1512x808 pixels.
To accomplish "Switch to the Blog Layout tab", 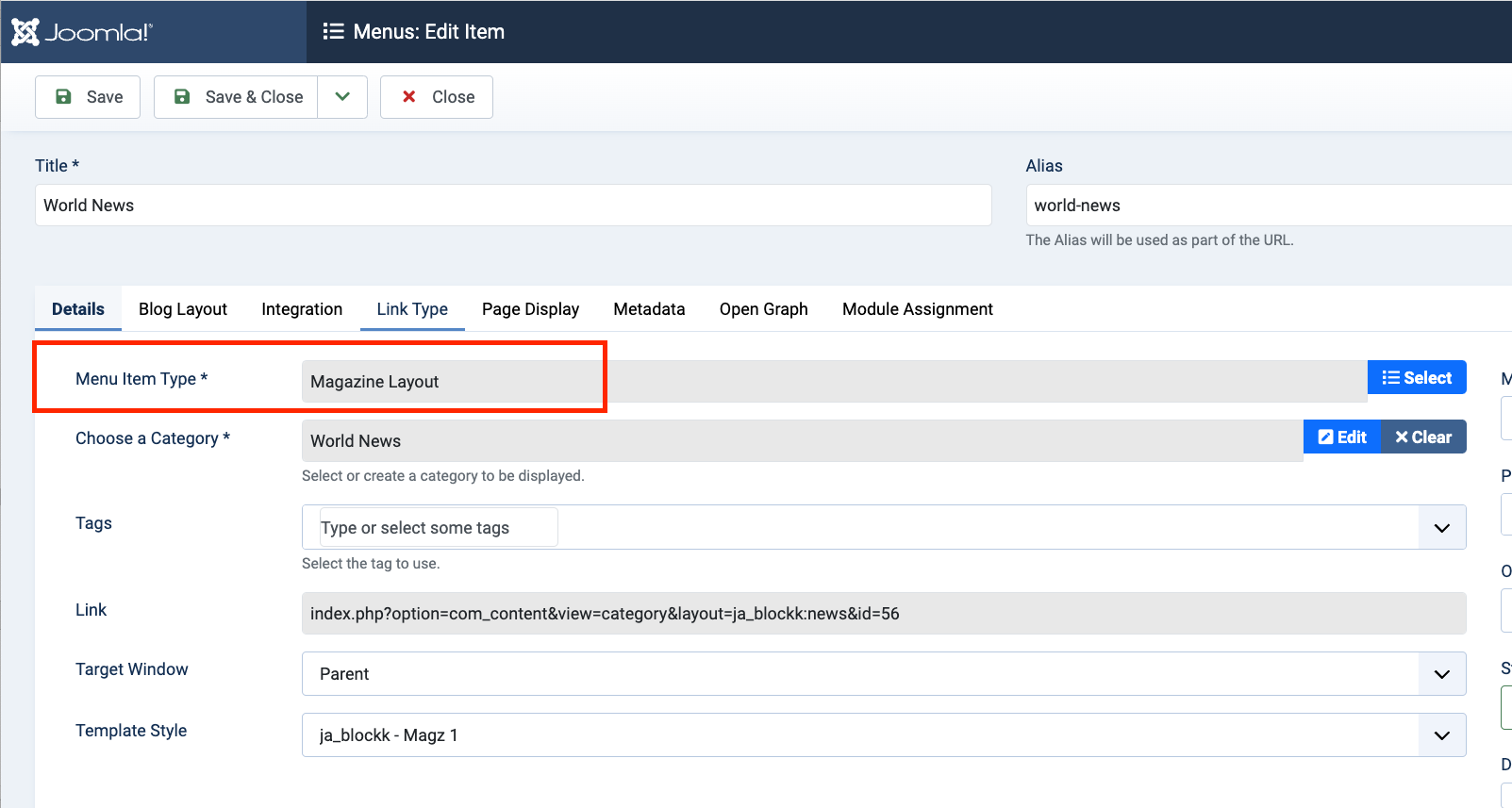I will [x=183, y=309].
